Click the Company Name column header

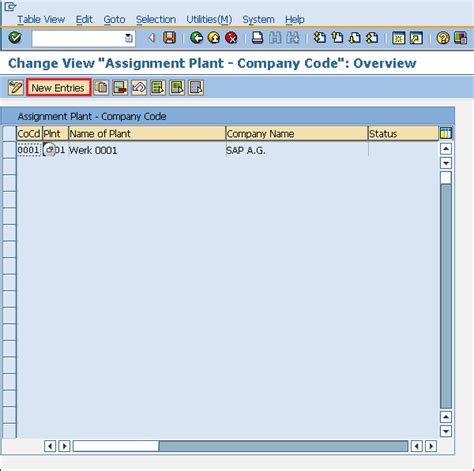coord(297,133)
